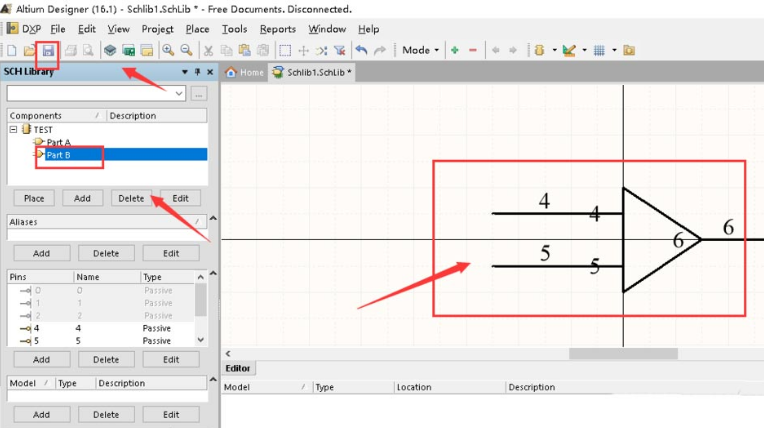Open the Mode dropdown in toolbar
Screen dimensions: 764x428
(x=420, y=50)
